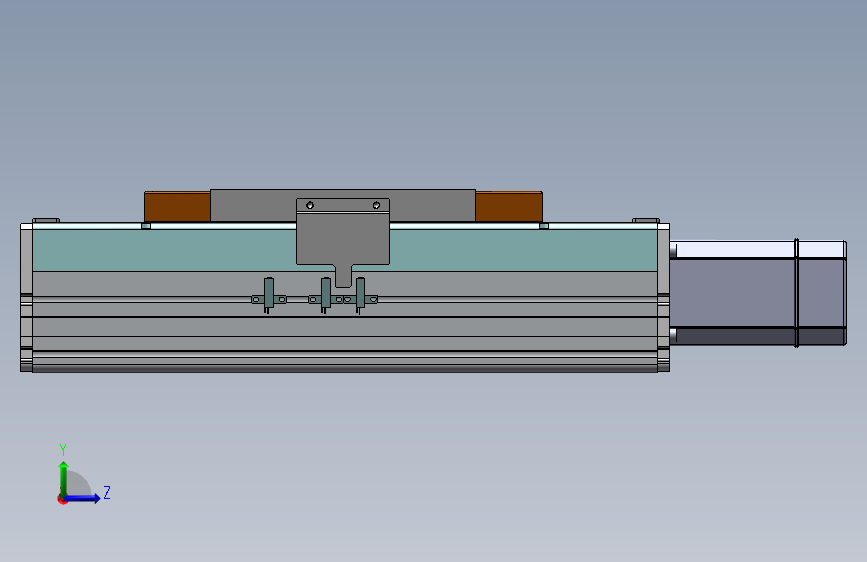Click the green Y axis arrow of the triad
This screenshot has width=867, height=562.
point(64,478)
